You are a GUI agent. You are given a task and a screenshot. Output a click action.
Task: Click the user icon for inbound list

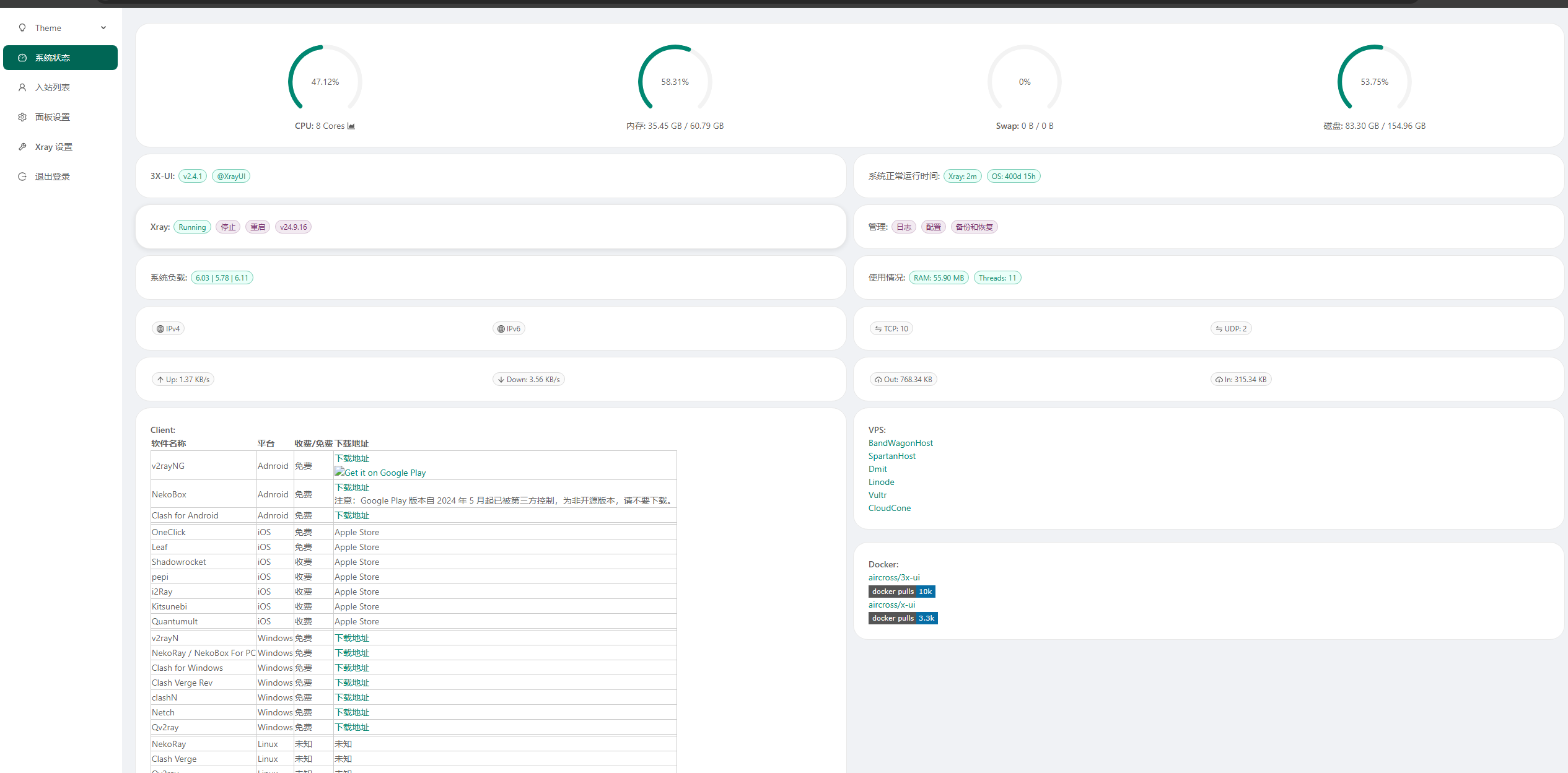click(22, 87)
